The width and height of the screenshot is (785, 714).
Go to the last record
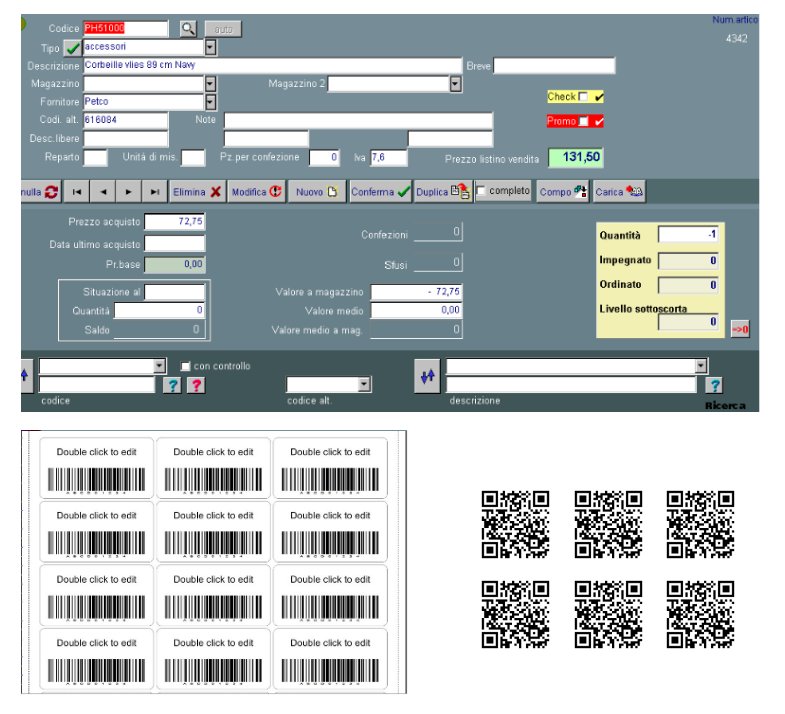click(x=155, y=192)
